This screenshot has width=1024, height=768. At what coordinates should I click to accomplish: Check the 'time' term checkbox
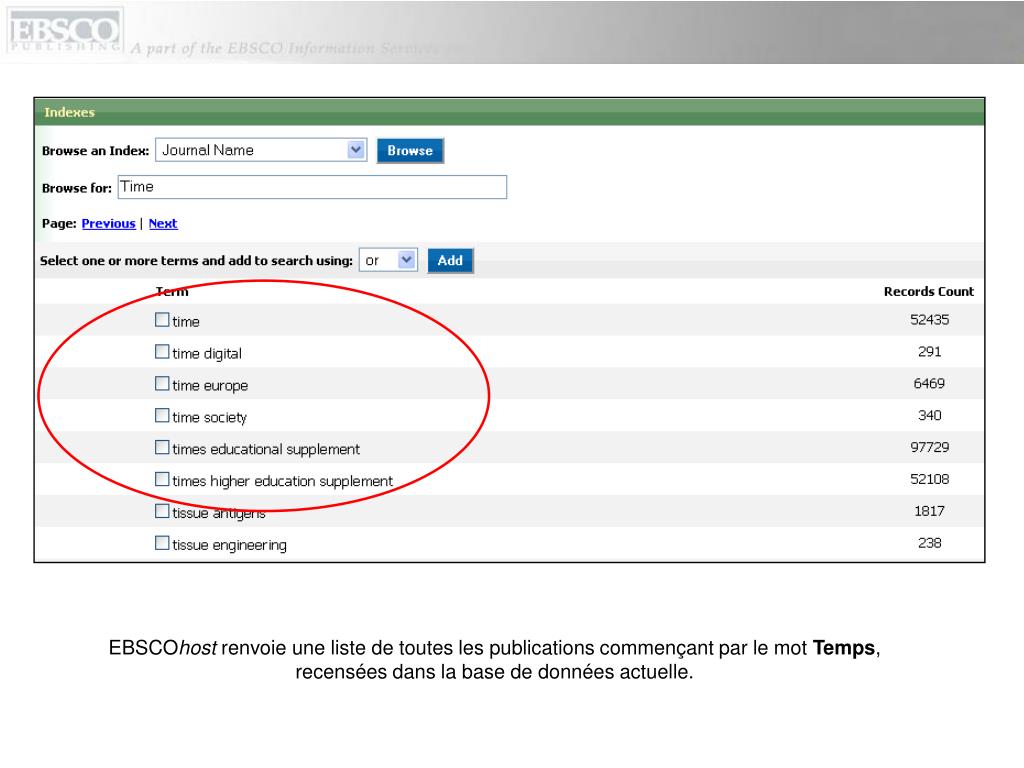(162, 319)
